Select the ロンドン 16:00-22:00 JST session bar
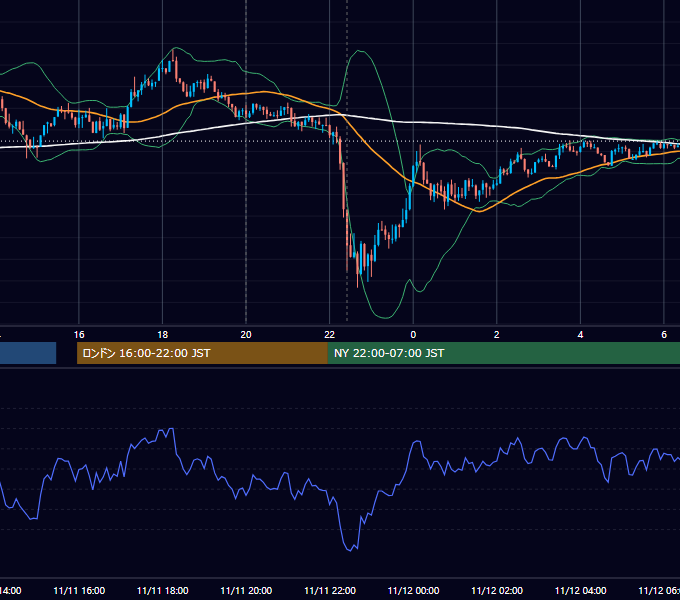This screenshot has width=680, height=600. pos(202,353)
